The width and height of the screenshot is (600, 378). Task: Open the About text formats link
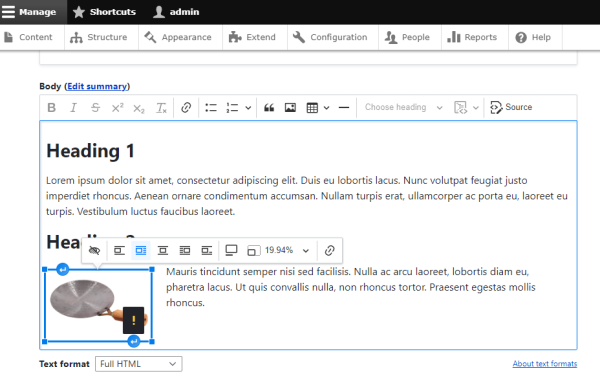(x=545, y=364)
